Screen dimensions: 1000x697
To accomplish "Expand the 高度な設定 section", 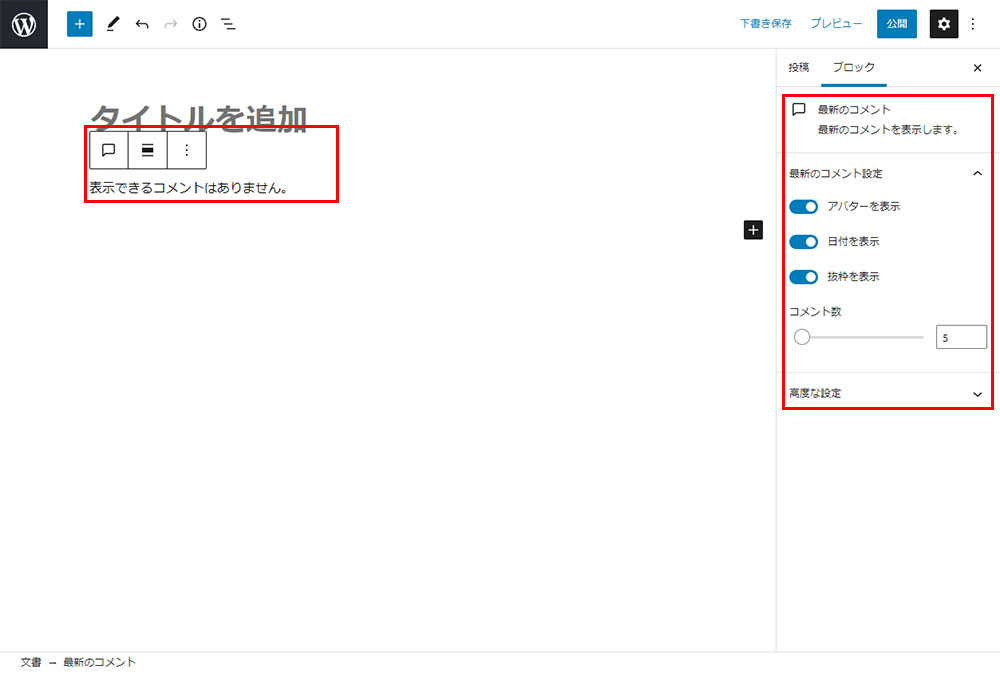I will [x=977, y=394].
